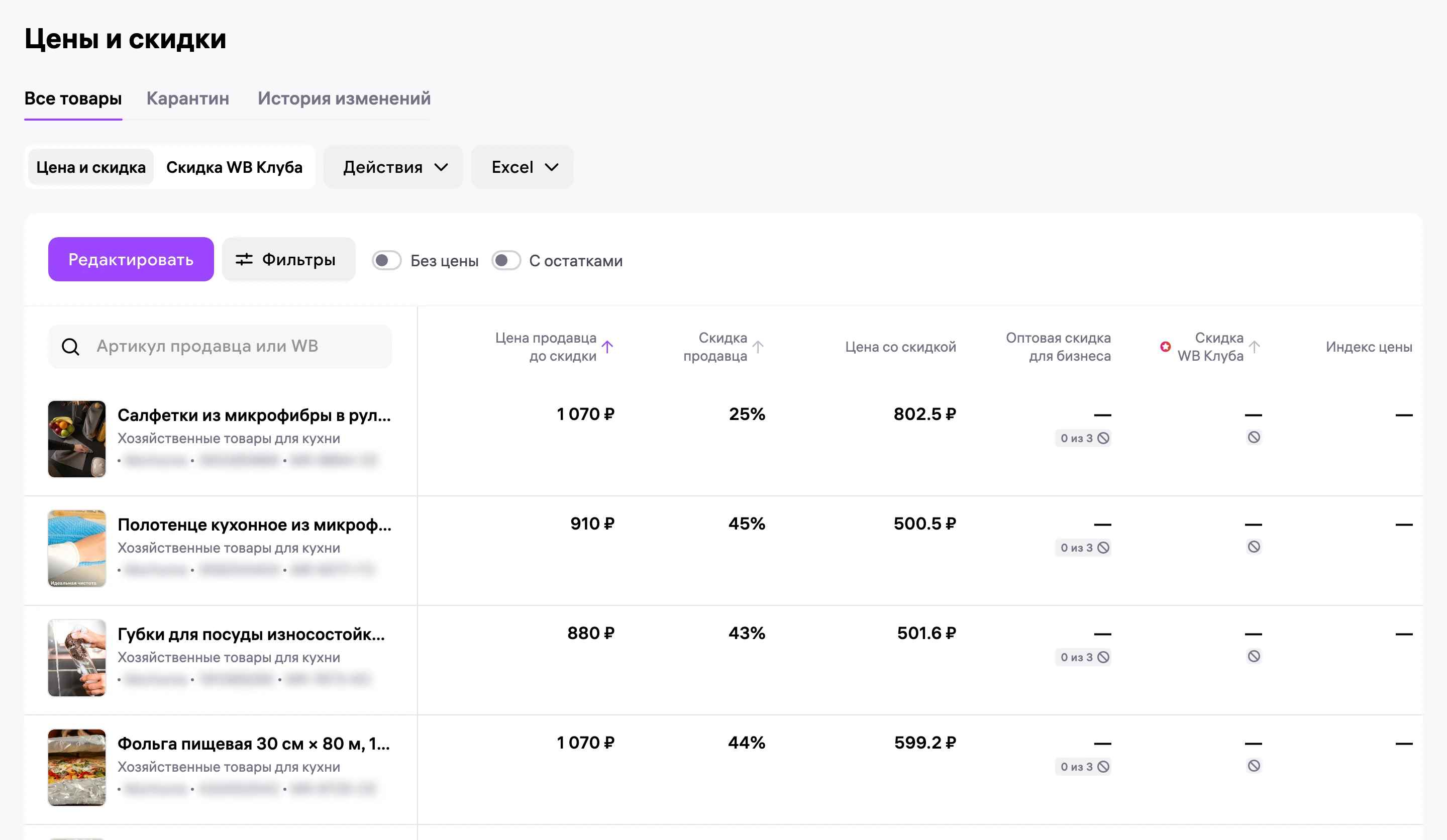Viewport: 1447px width, 840px height.
Task: Open the "Фильтры" panel
Action: [289, 260]
